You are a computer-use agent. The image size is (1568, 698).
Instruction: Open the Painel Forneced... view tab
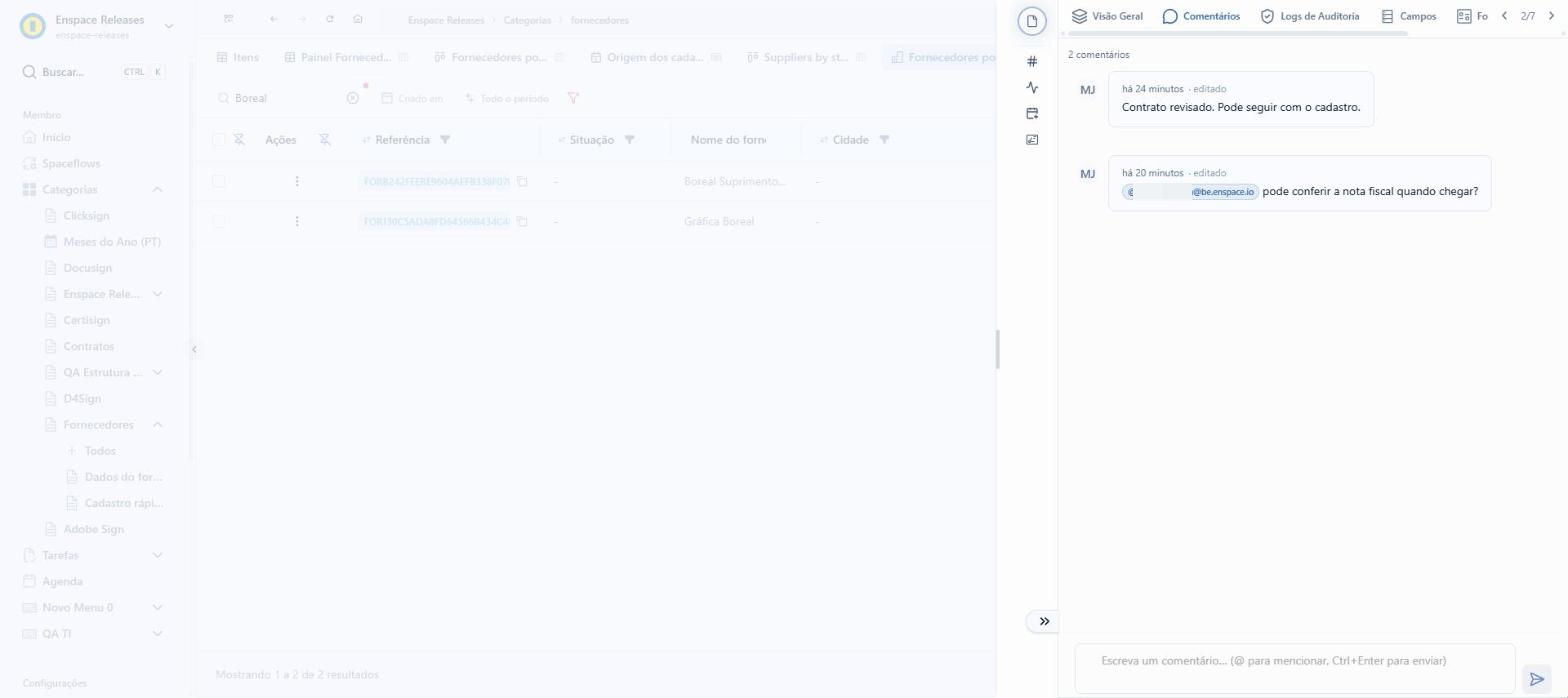point(346,57)
